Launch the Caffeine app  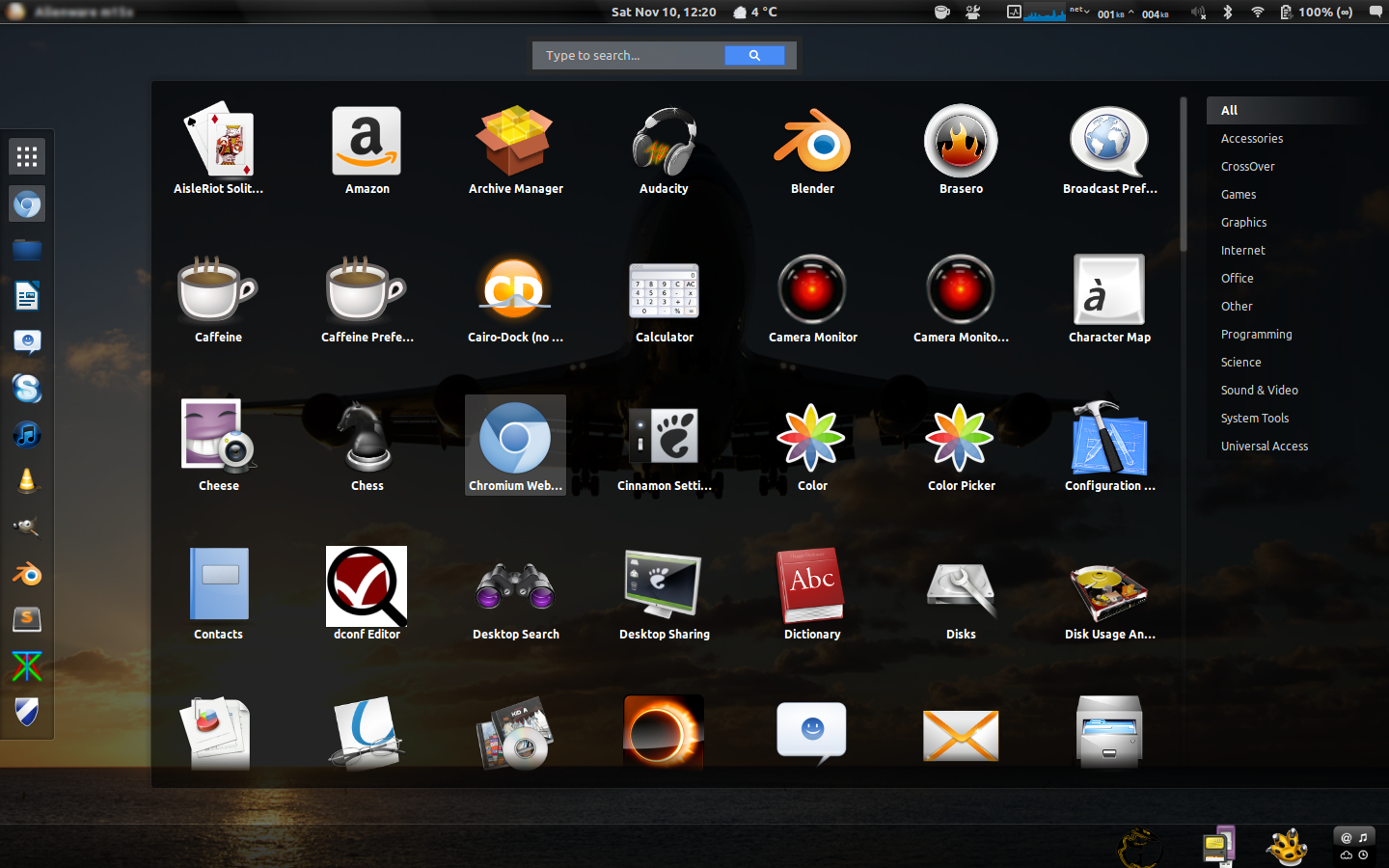tap(219, 298)
